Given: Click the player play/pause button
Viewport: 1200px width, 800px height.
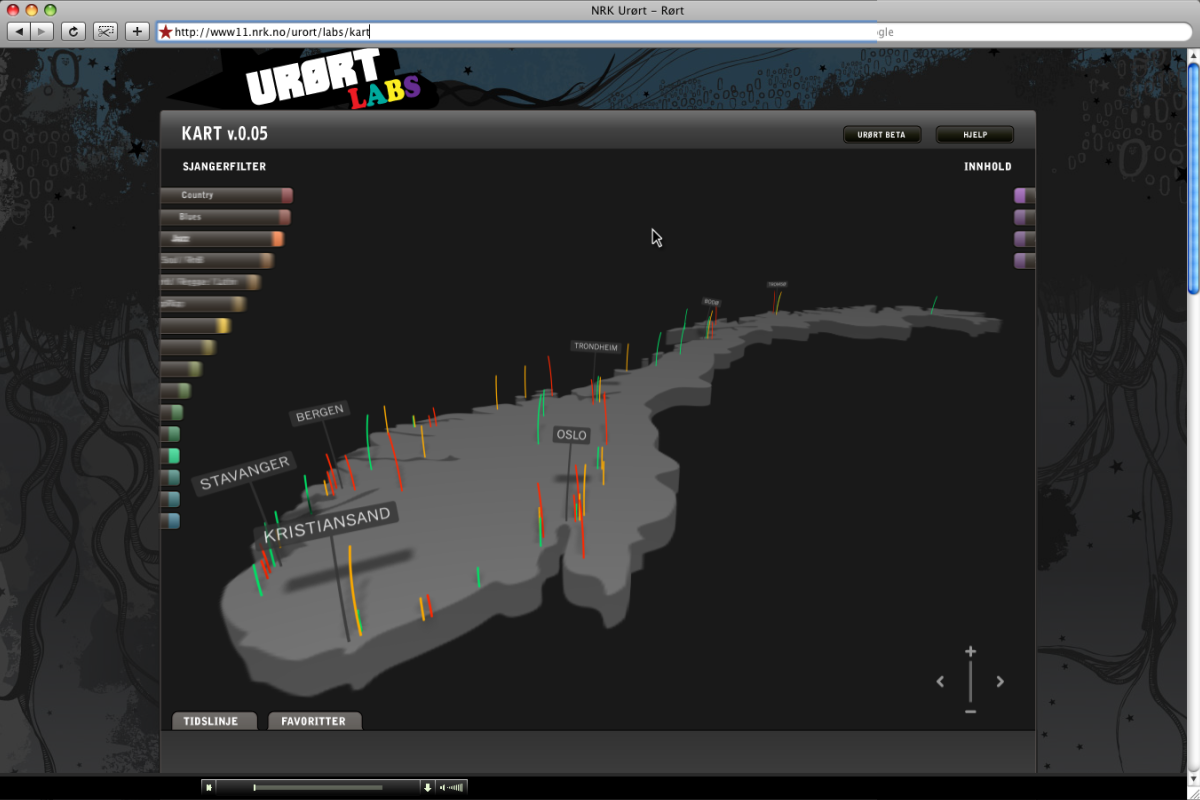Looking at the screenshot, I should (209, 788).
